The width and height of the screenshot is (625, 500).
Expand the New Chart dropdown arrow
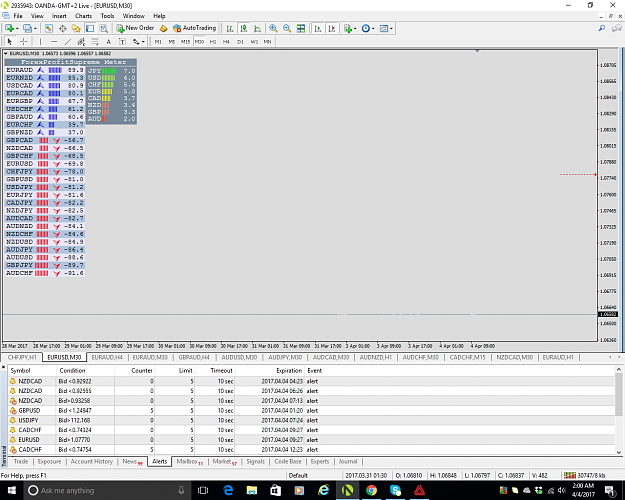click(x=17, y=29)
